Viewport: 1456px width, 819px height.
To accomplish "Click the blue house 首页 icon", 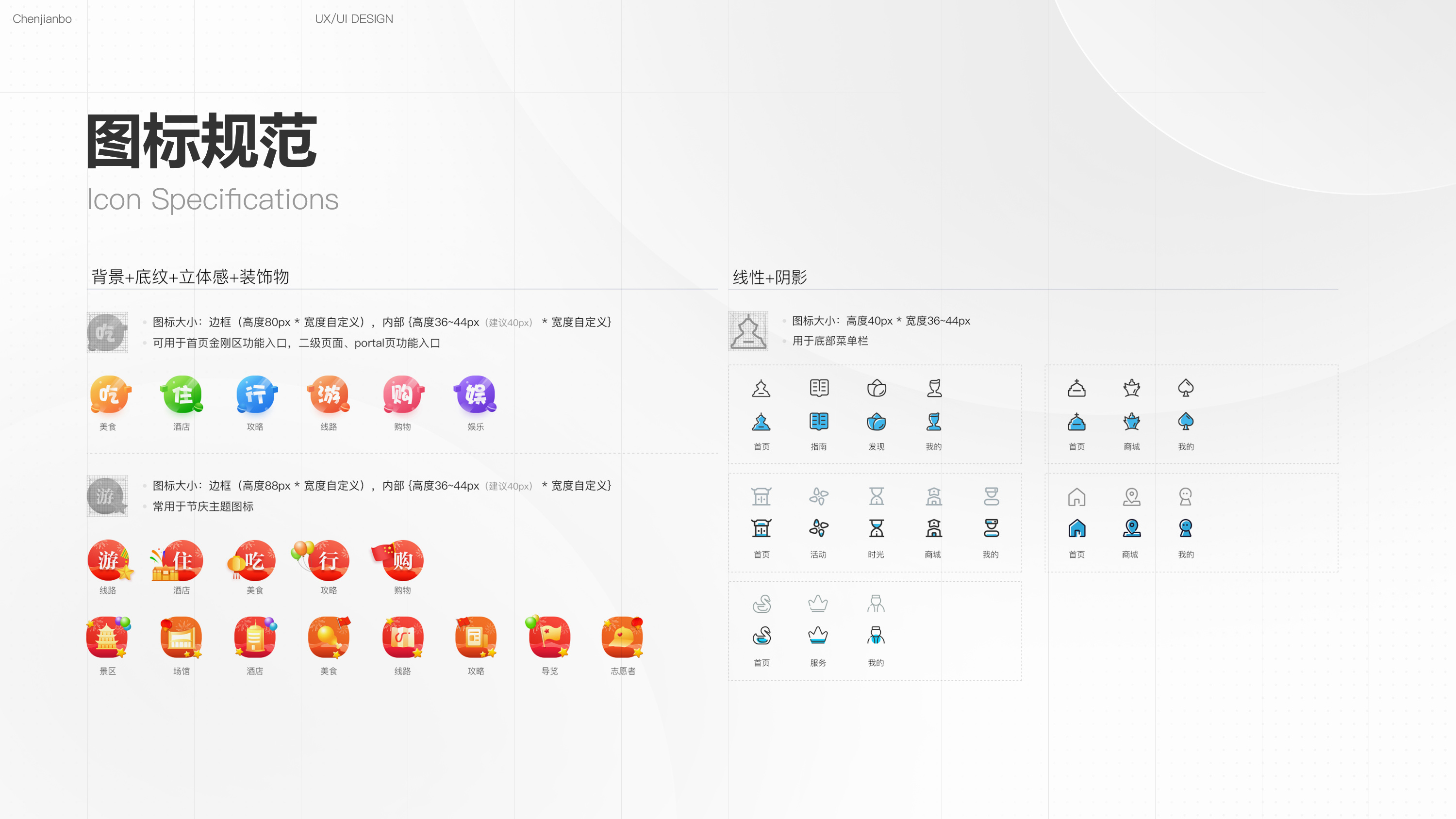I will point(1077,528).
